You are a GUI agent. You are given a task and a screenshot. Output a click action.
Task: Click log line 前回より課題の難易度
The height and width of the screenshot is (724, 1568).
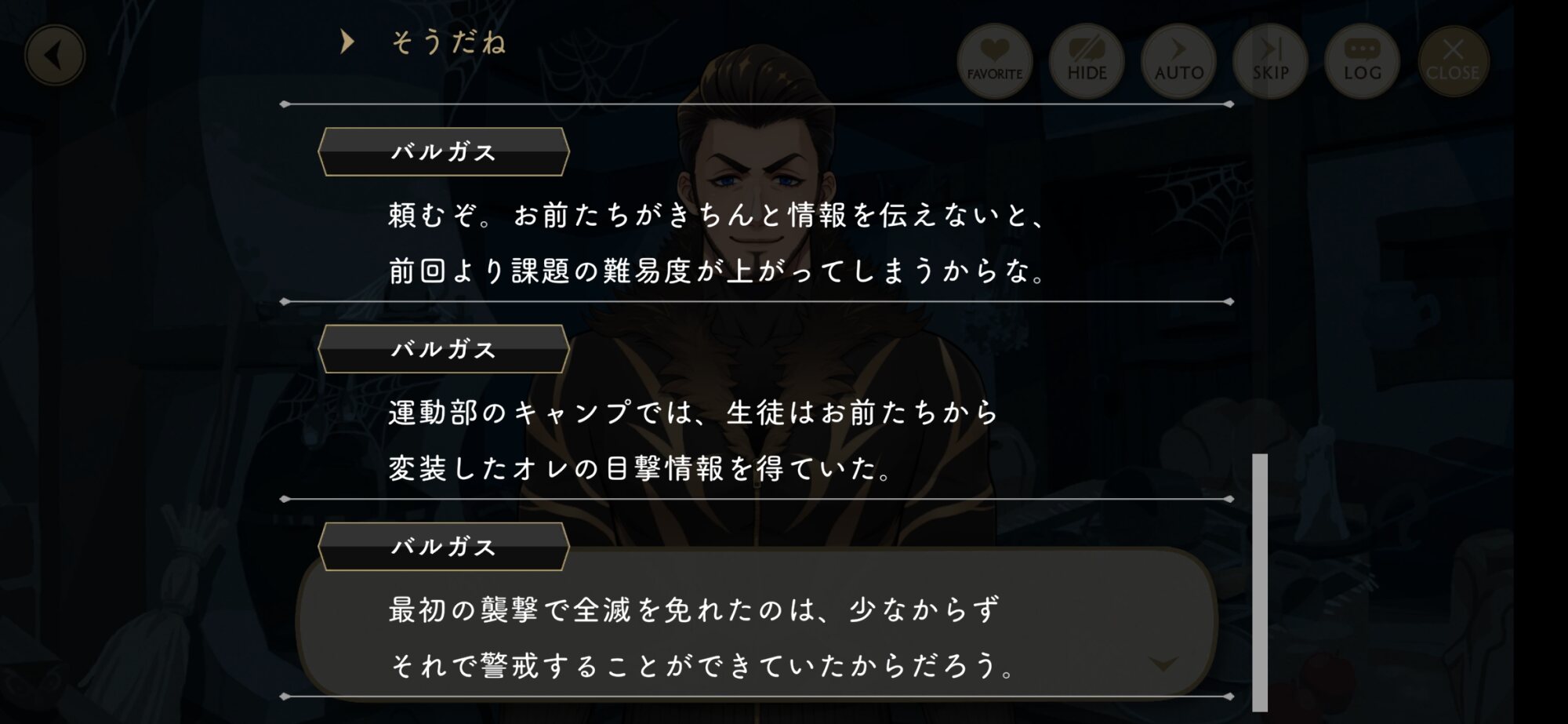[718, 271]
